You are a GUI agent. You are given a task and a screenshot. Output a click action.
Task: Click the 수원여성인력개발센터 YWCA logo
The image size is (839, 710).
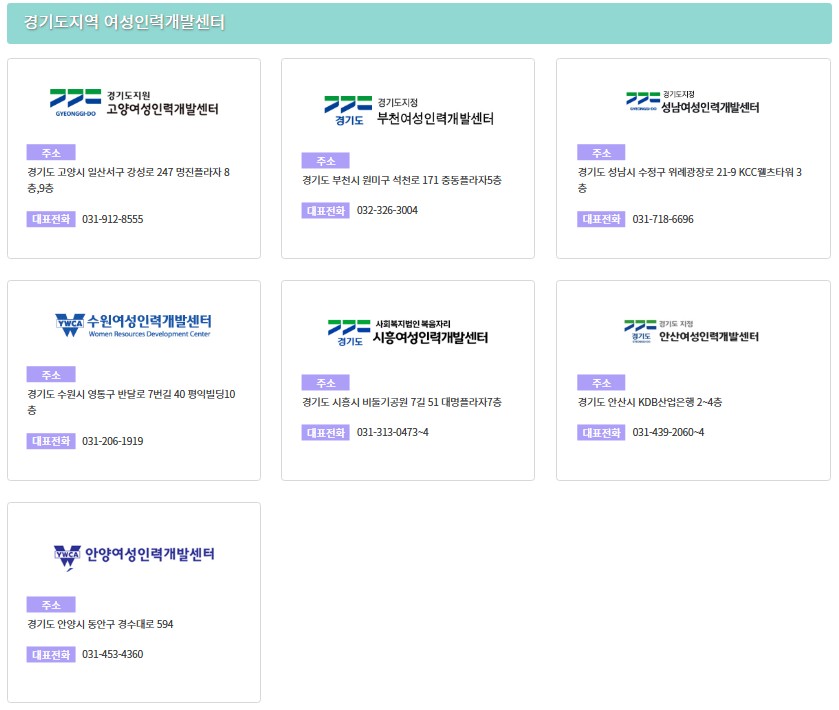coord(133,325)
